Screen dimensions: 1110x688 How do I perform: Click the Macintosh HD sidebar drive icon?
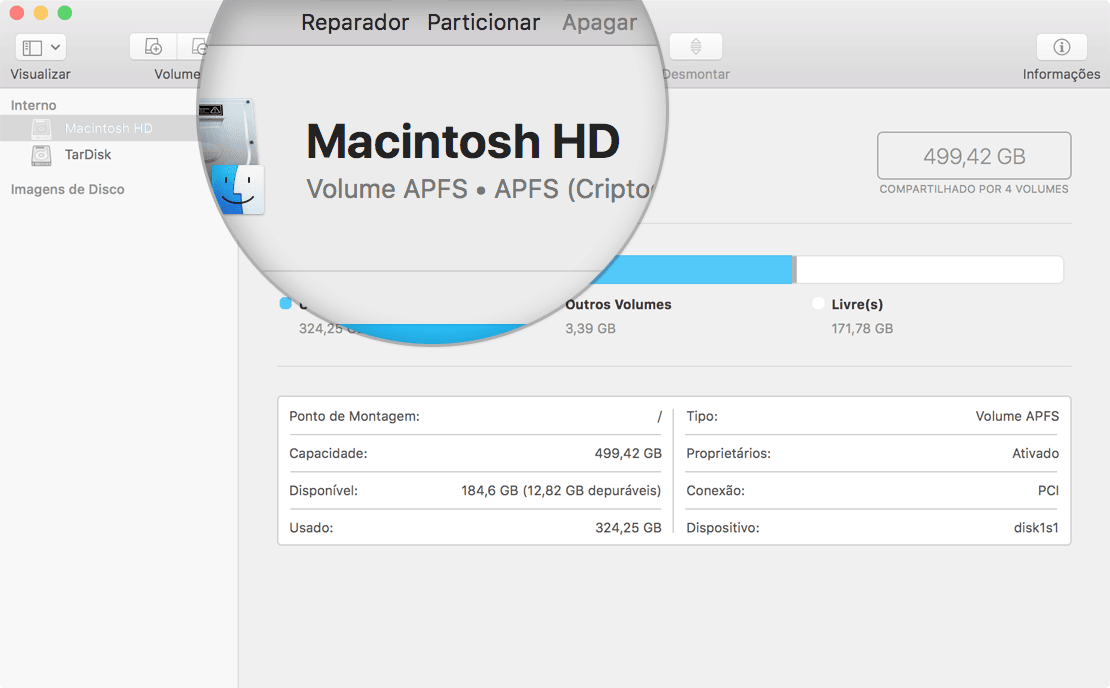tap(42, 128)
